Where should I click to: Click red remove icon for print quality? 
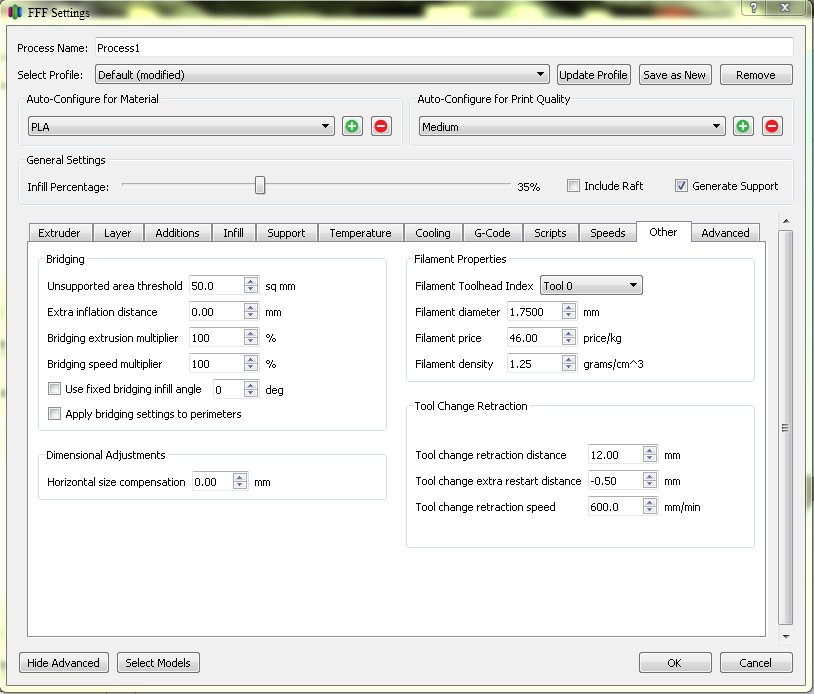(772, 126)
